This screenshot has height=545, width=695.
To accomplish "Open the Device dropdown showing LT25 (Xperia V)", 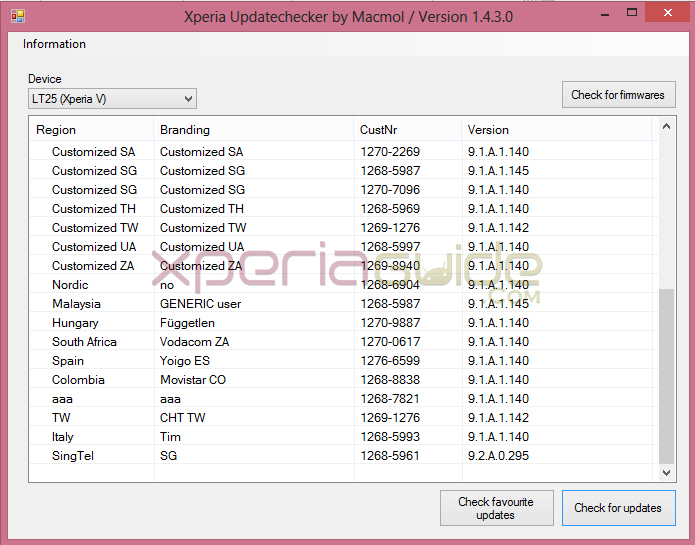I will [112, 99].
